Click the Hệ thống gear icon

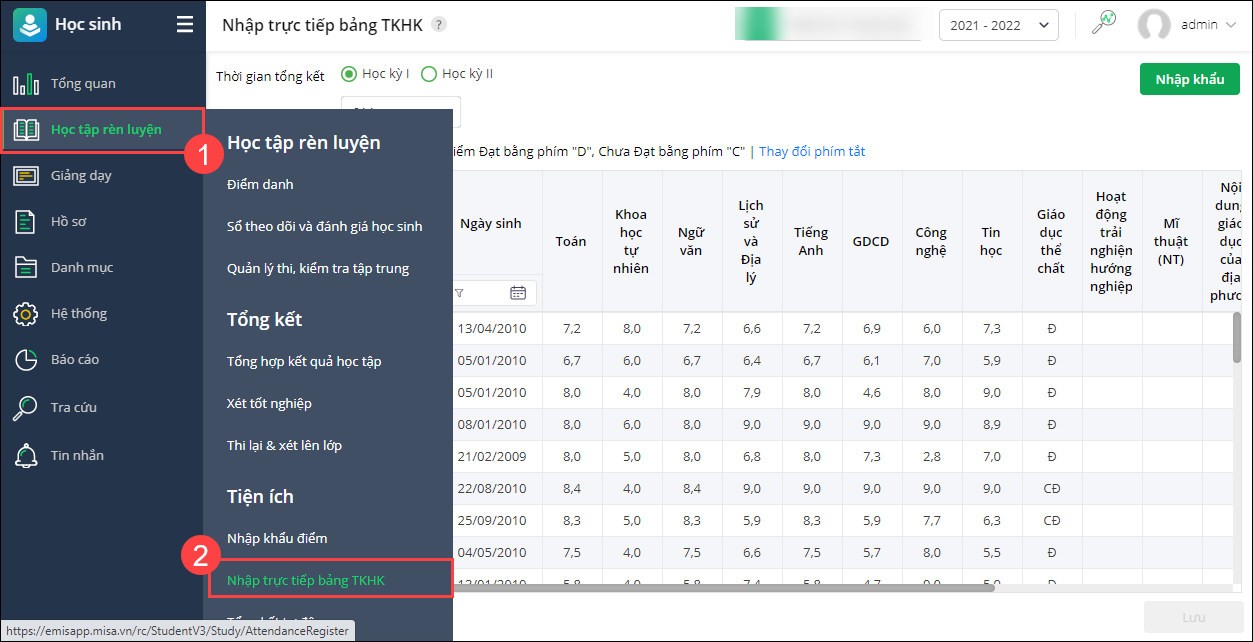[x=26, y=314]
